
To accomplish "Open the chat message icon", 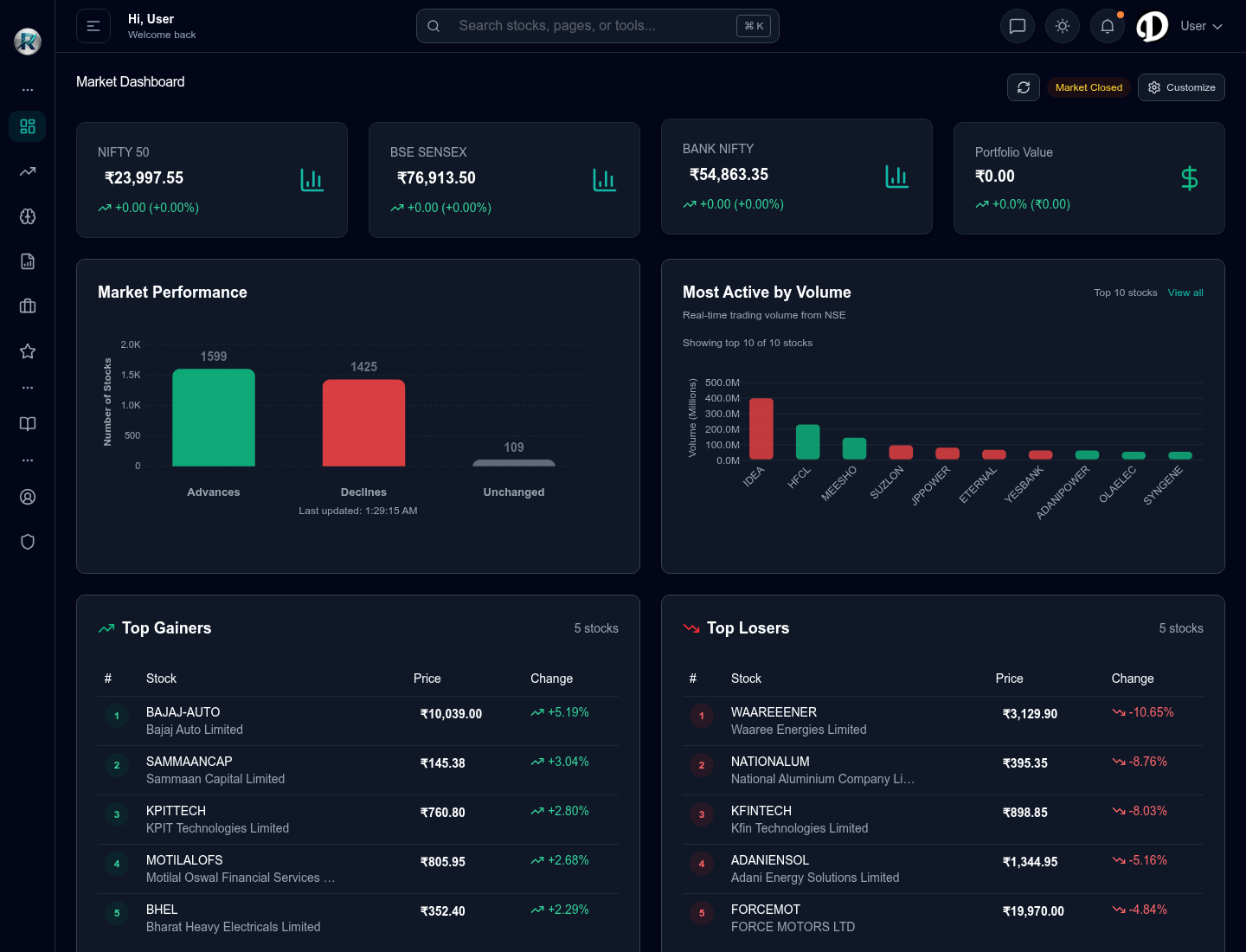I will coord(1018,26).
